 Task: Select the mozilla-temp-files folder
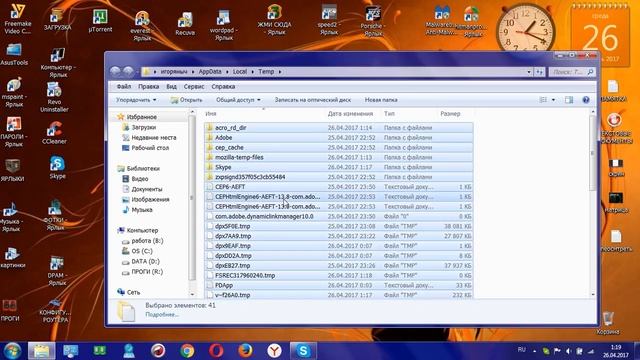click(x=338, y=157)
